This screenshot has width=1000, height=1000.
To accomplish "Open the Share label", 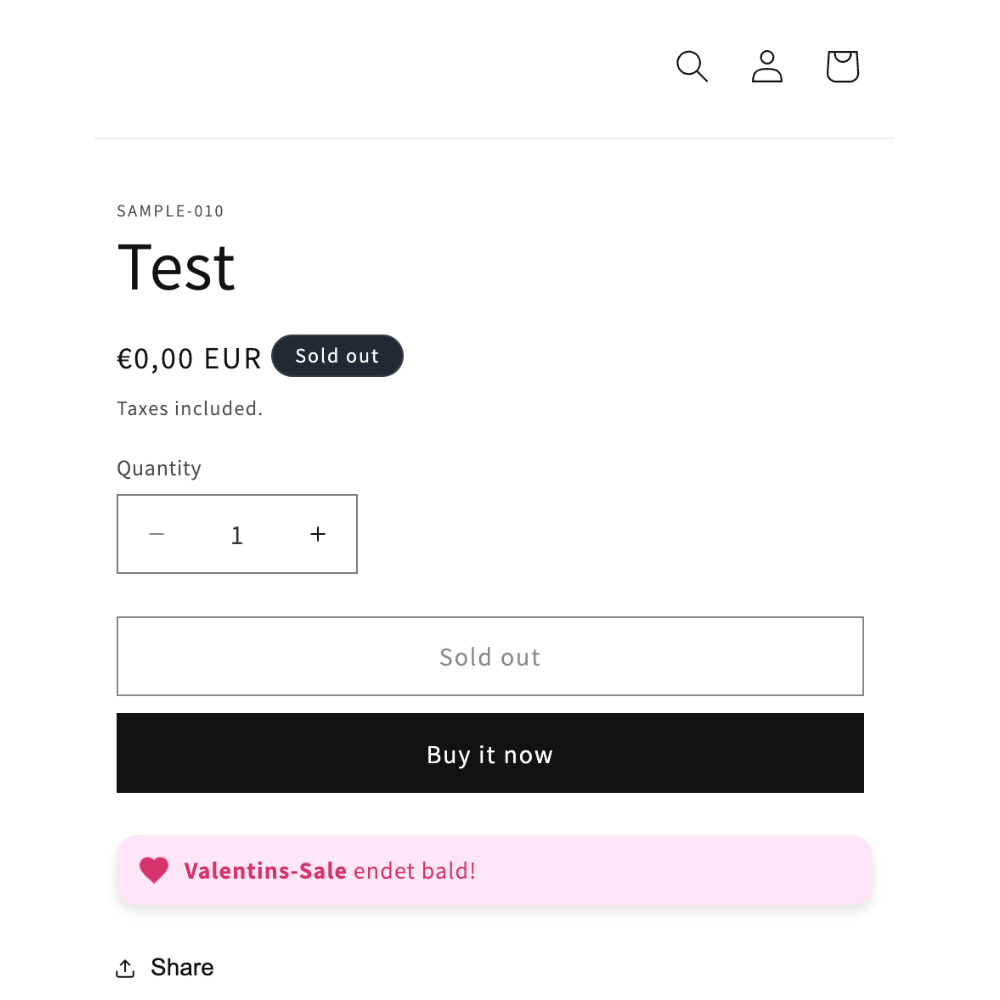I will click(182, 967).
